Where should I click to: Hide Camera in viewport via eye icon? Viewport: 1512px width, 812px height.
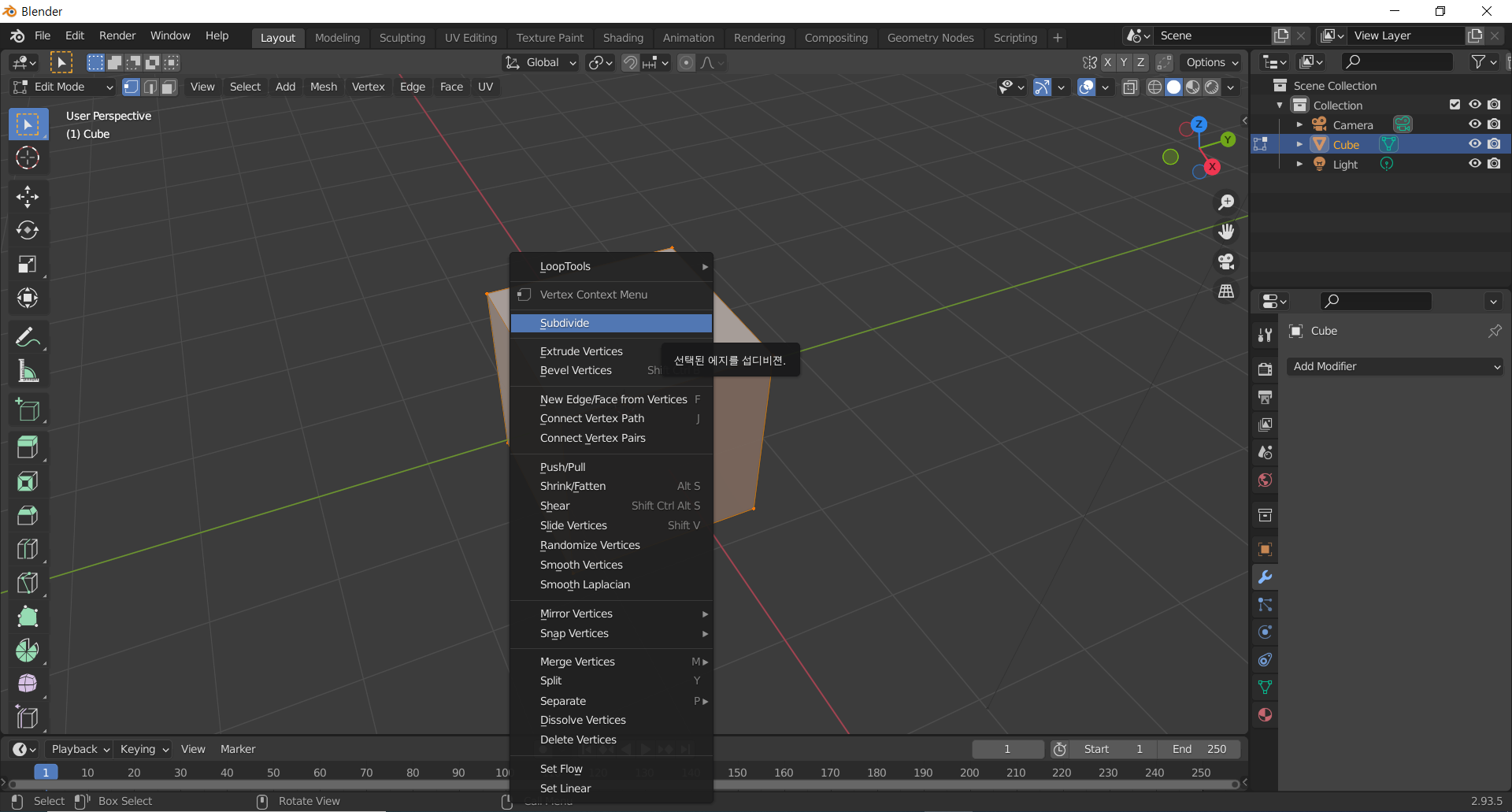point(1475,124)
